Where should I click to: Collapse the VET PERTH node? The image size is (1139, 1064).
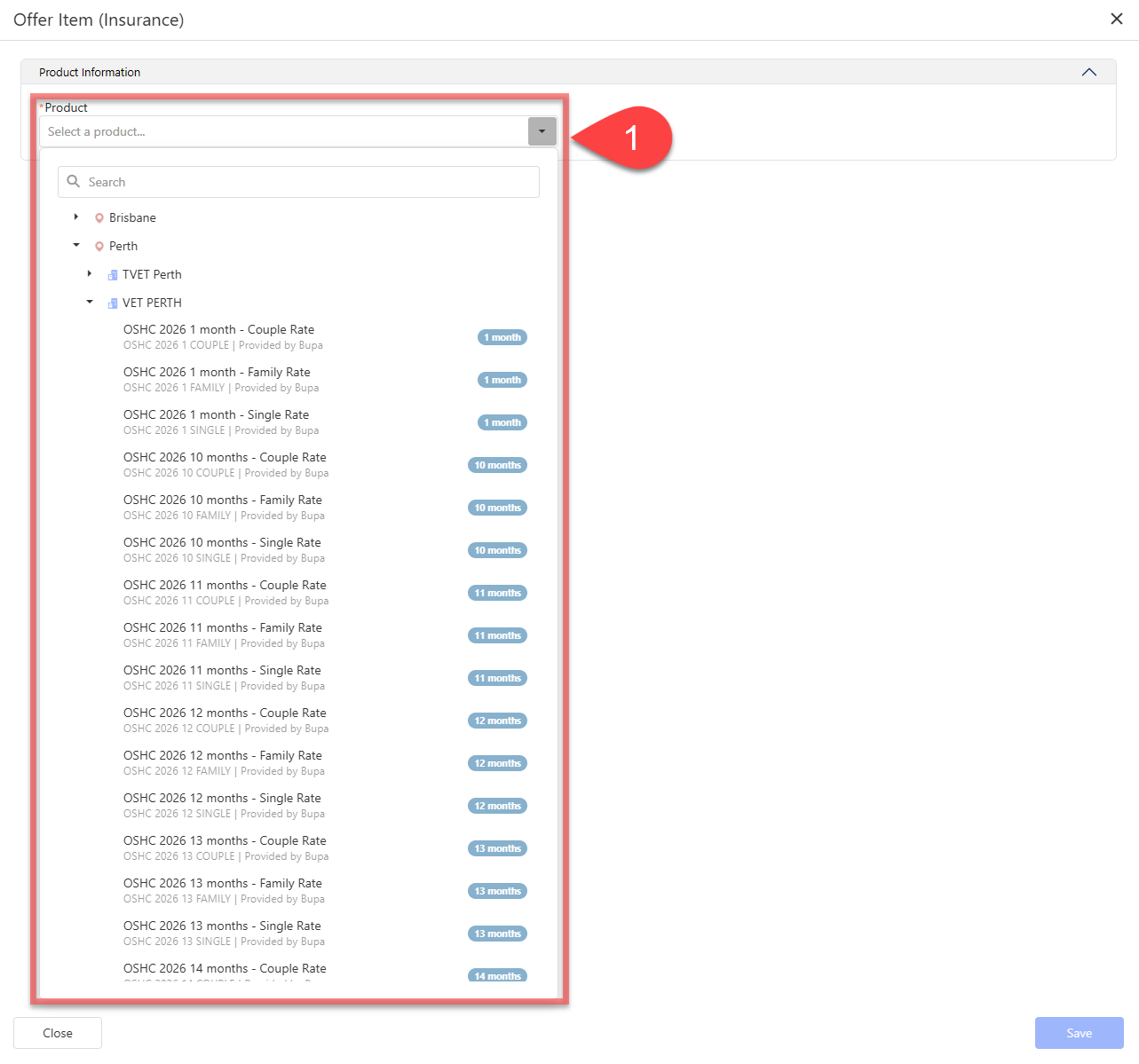point(90,303)
